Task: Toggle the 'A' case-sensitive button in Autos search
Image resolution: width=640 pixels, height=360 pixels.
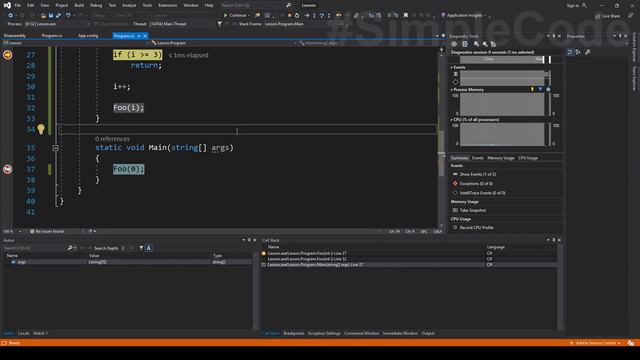Action: tap(149, 248)
